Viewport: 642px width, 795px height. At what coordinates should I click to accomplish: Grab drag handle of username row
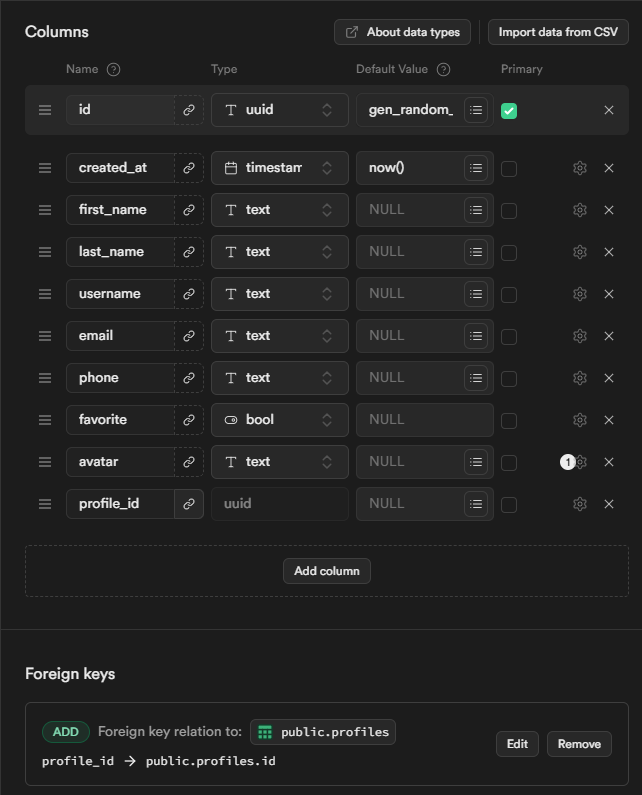45,294
